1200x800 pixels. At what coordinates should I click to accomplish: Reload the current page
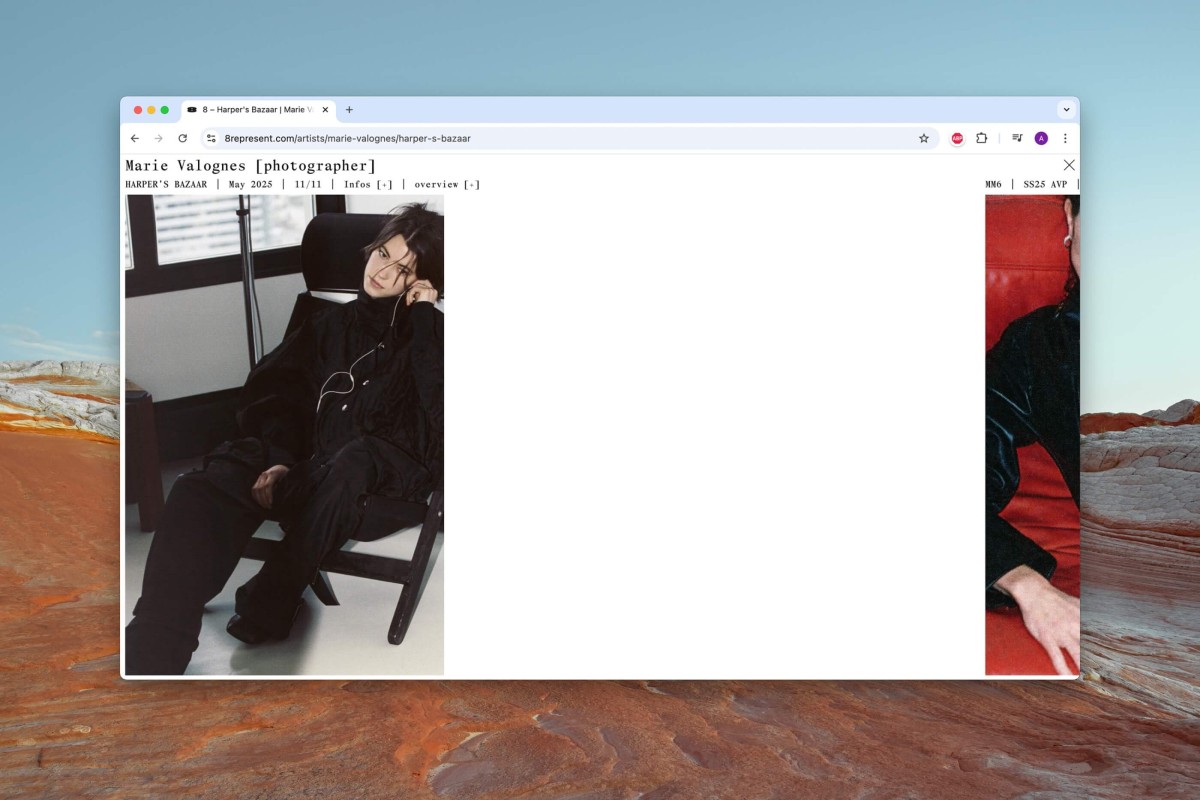click(182, 139)
